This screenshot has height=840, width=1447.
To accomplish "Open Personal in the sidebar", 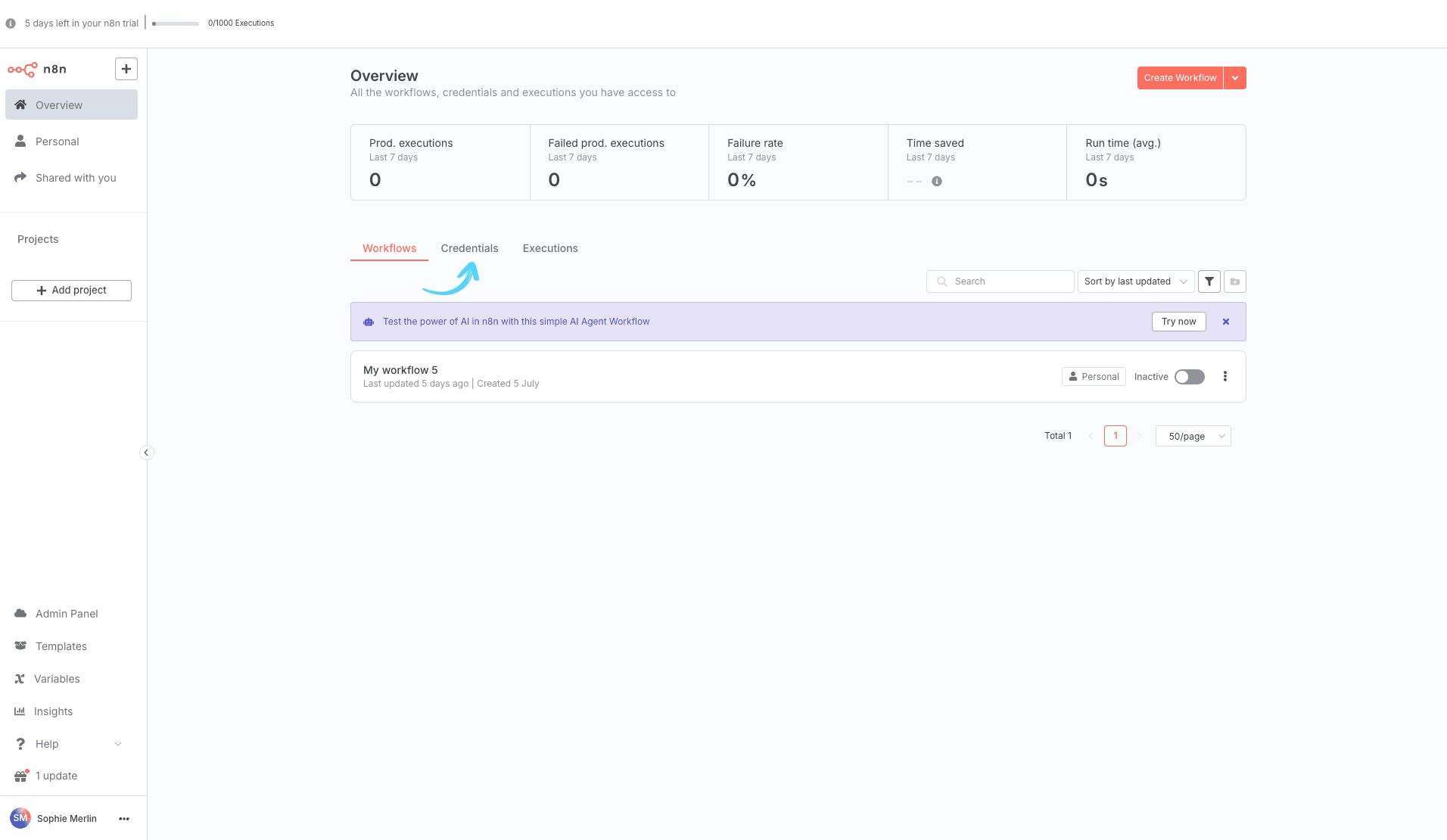I will point(71,141).
